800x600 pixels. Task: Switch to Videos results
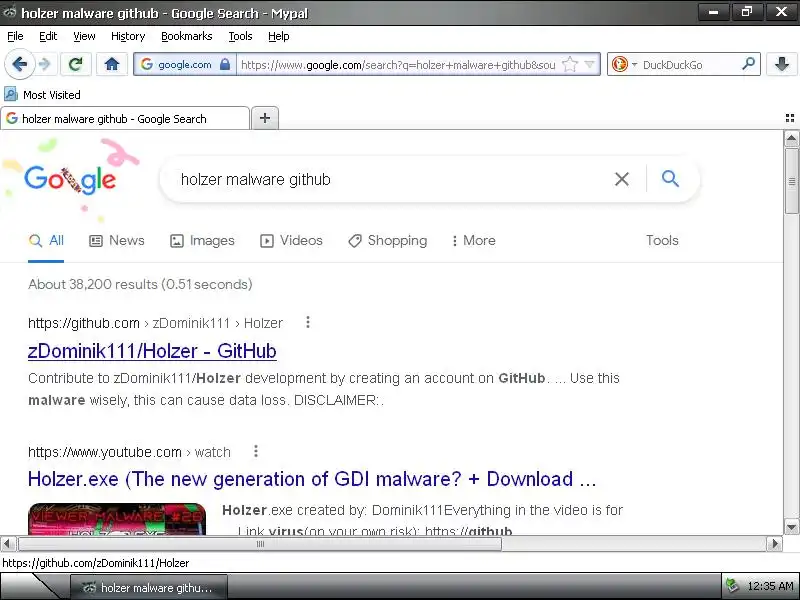click(291, 240)
